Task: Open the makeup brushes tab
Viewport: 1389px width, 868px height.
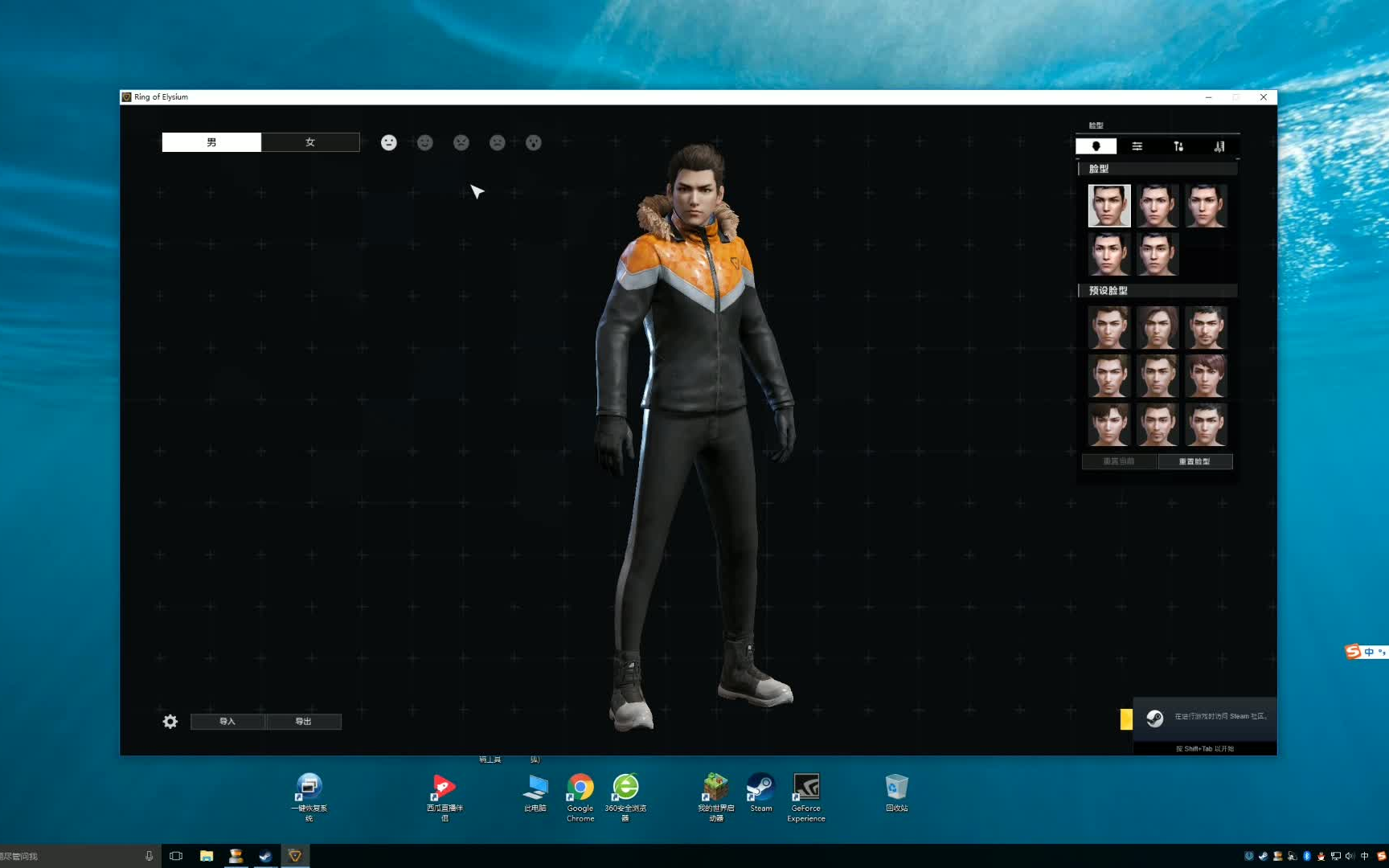Action: coord(1178,146)
